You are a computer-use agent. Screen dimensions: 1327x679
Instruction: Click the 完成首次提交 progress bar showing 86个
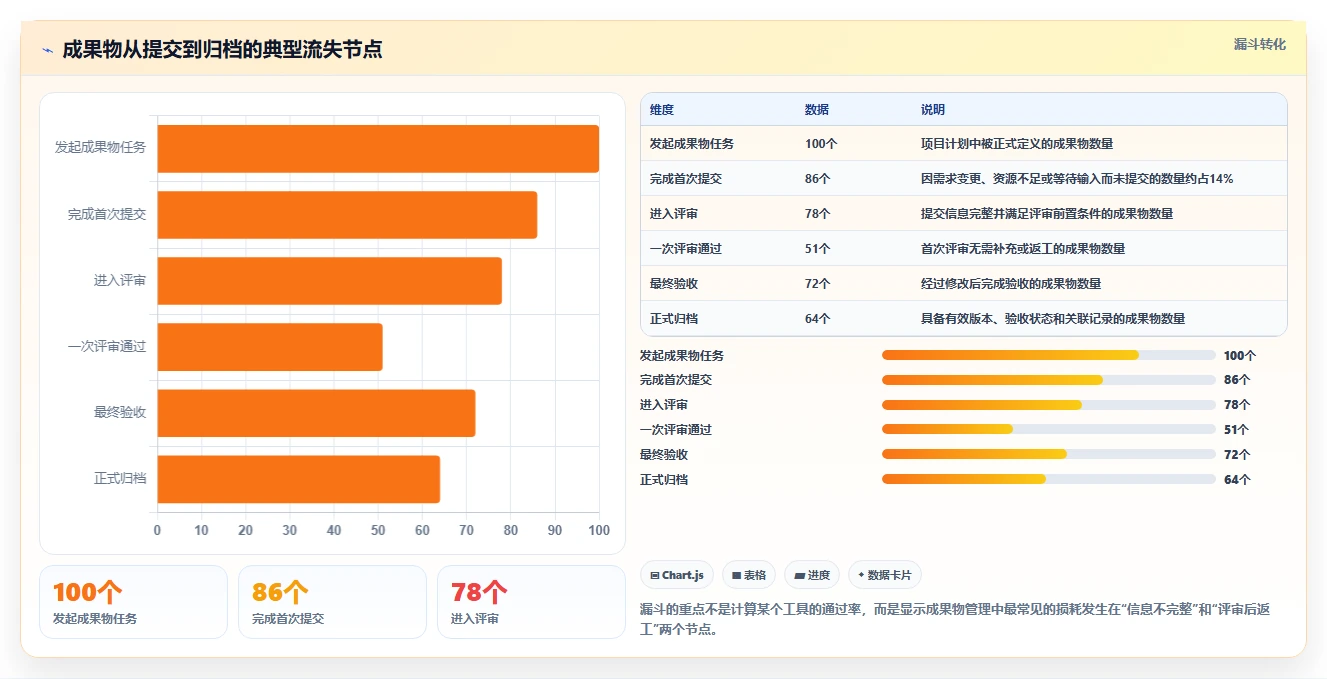point(1049,380)
